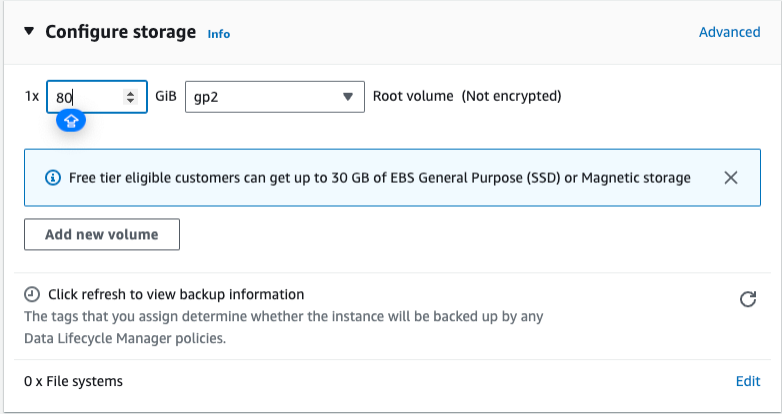The image size is (782, 414).
Task: Click the volume type dropdown arrow
Action: point(347,97)
